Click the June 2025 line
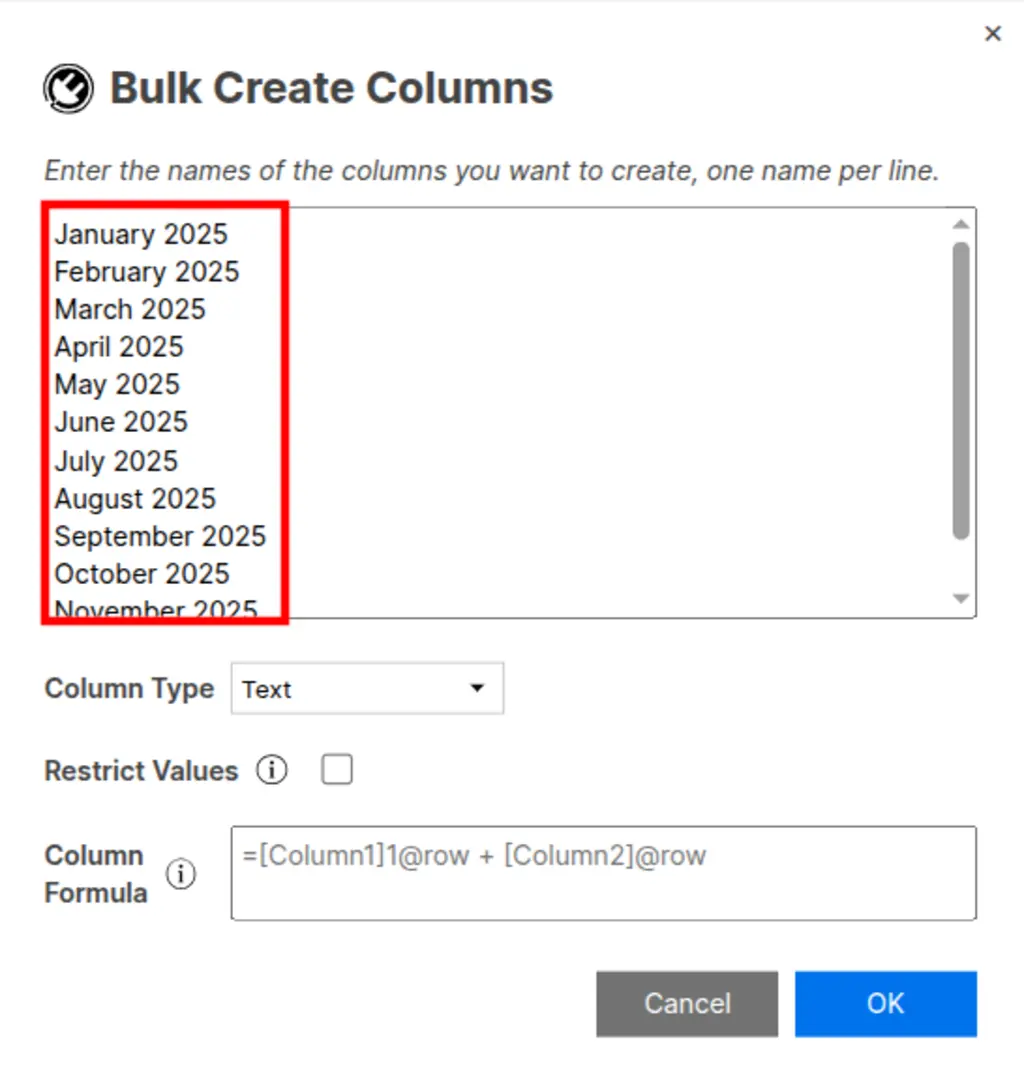This screenshot has height=1077, width=1024. pos(121,422)
